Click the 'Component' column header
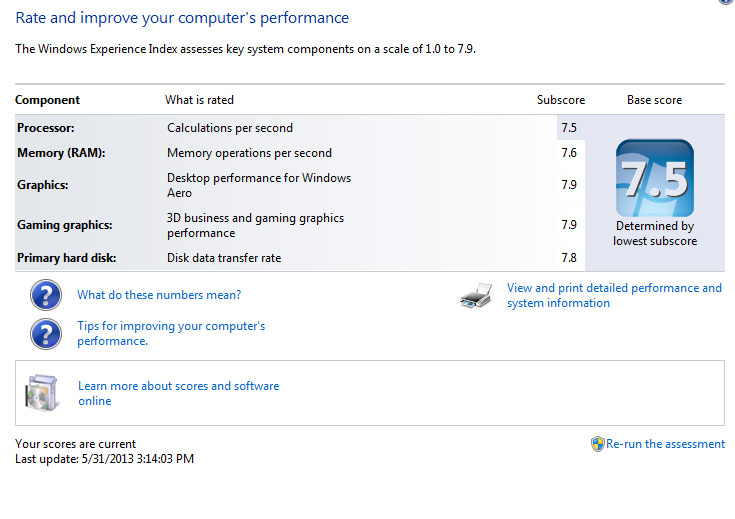735x519 pixels. coord(47,100)
